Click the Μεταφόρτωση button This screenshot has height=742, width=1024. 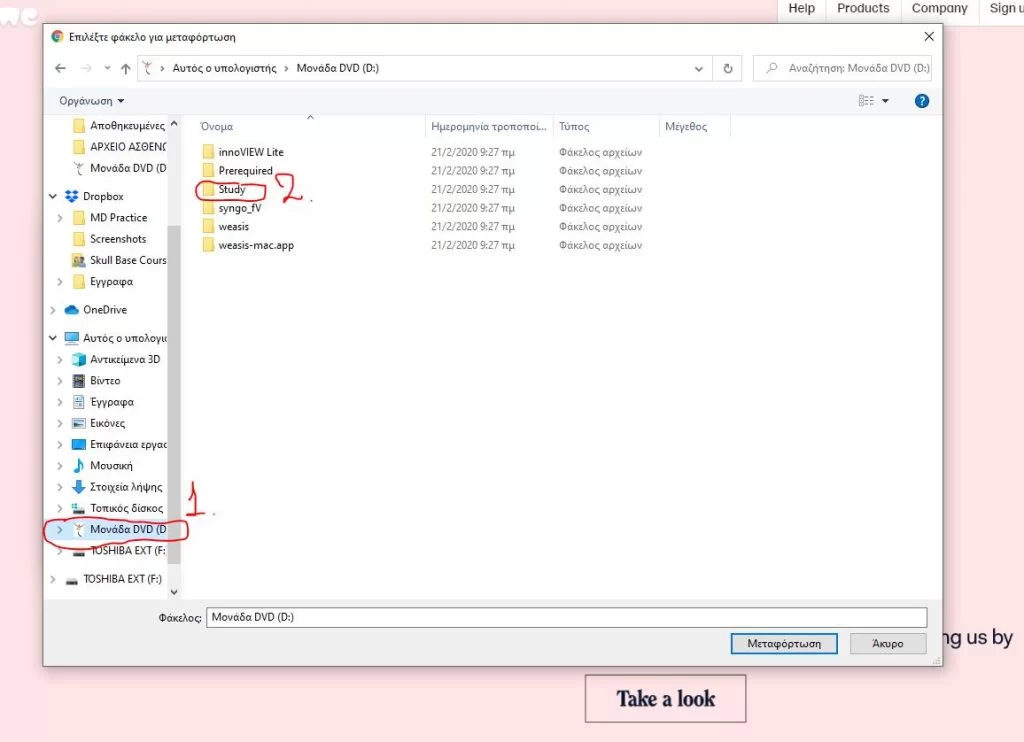pyautogui.click(x=784, y=644)
